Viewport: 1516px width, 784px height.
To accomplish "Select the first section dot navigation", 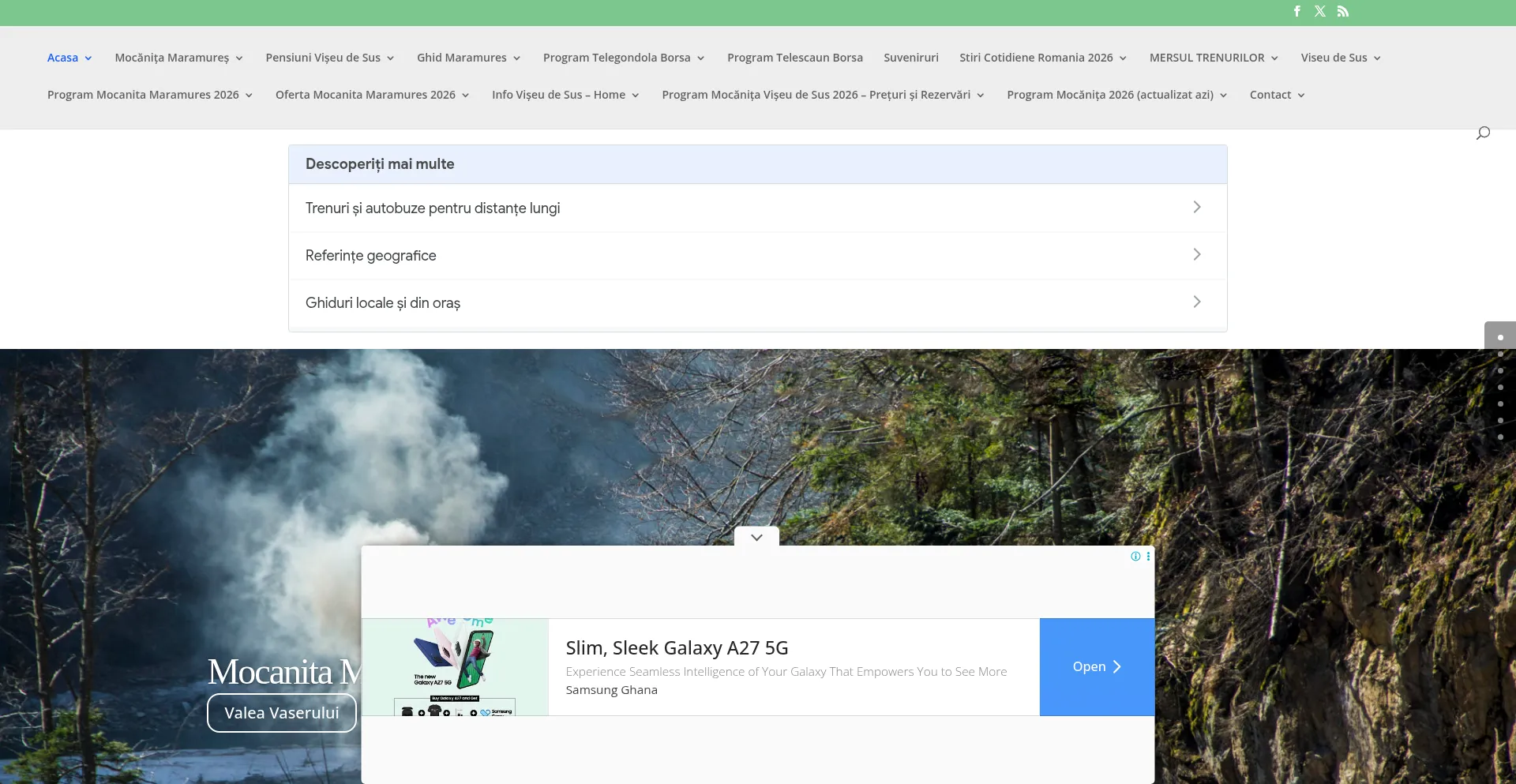I will click(x=1500, y=338).
